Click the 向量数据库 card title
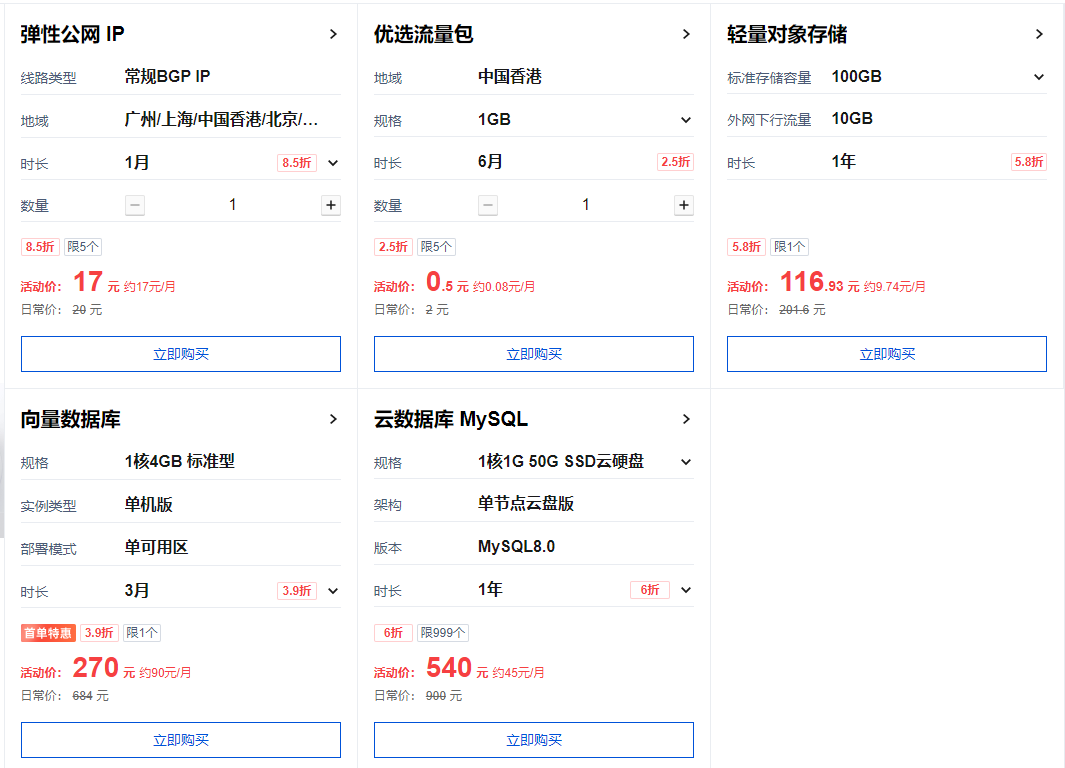 coord(71,420)
